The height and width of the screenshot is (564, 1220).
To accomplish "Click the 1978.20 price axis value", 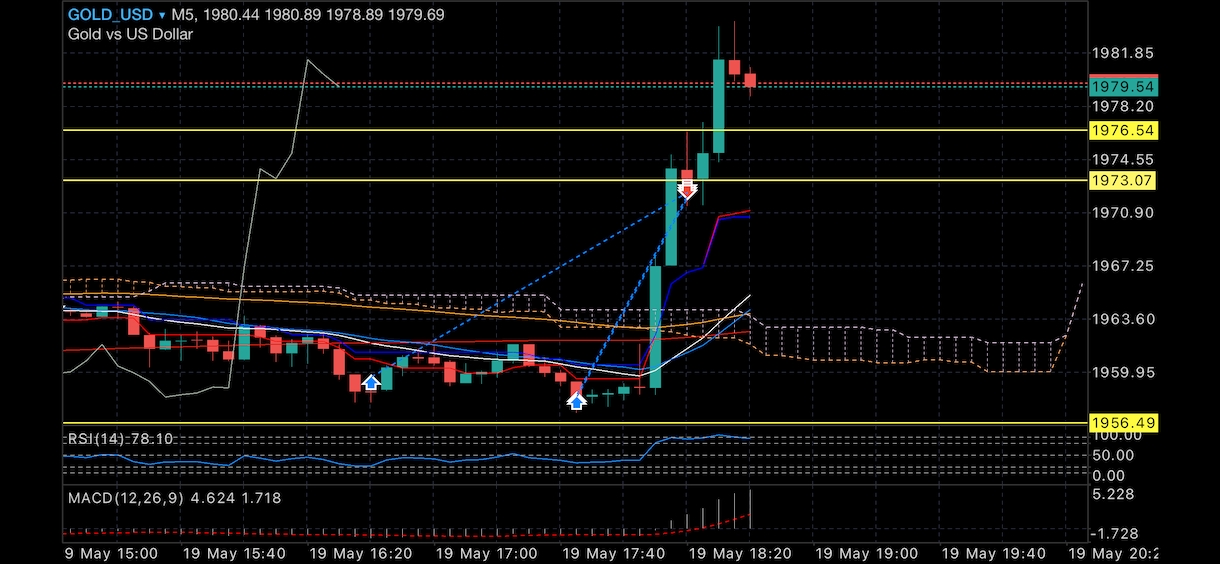I will coord(1125,106).
